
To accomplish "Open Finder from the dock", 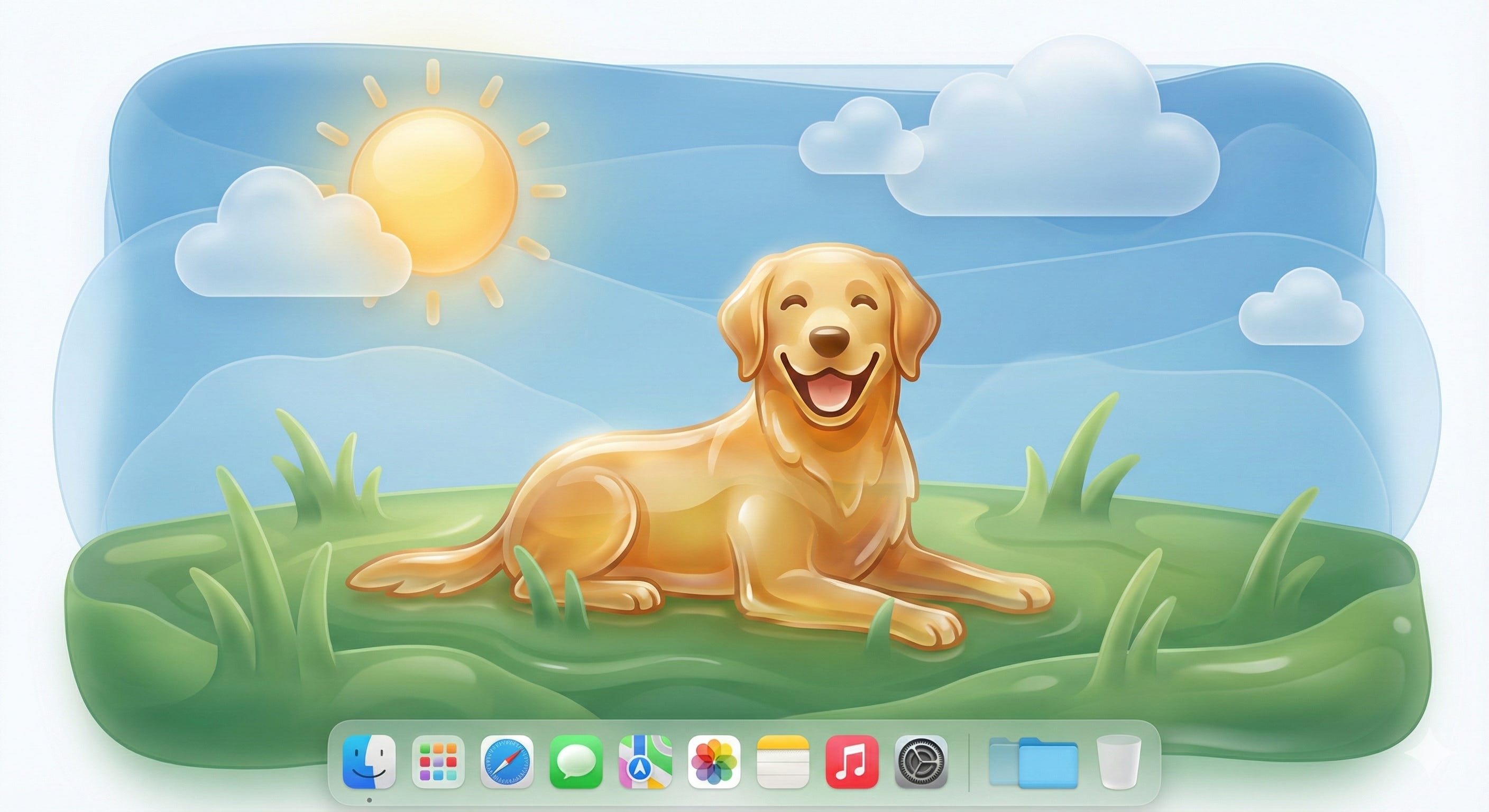I will [x=369, y=762].
